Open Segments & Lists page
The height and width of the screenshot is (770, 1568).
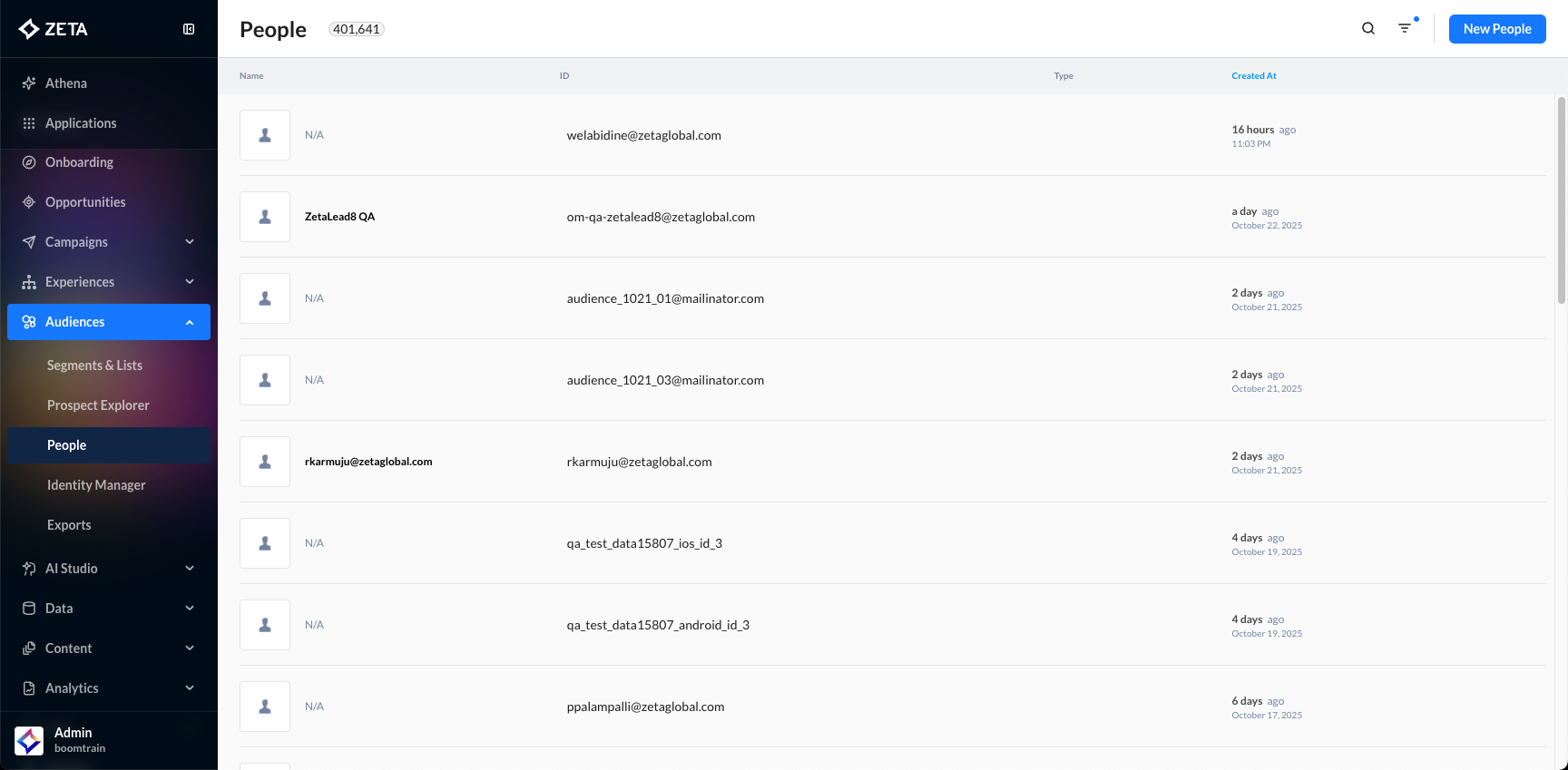pyautogui.click(x=94, y=366)
